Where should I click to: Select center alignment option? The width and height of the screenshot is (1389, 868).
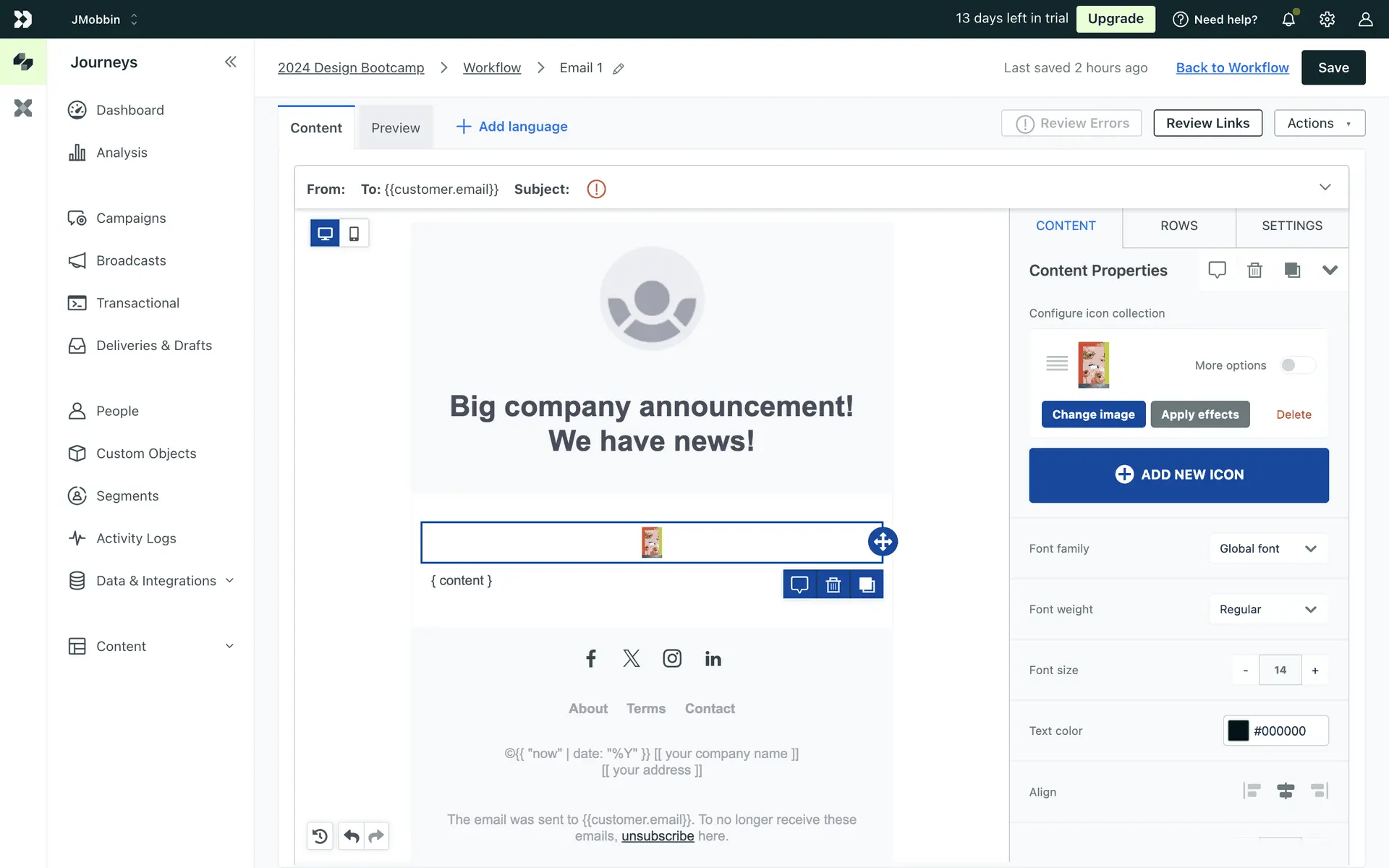(1286, 791)
